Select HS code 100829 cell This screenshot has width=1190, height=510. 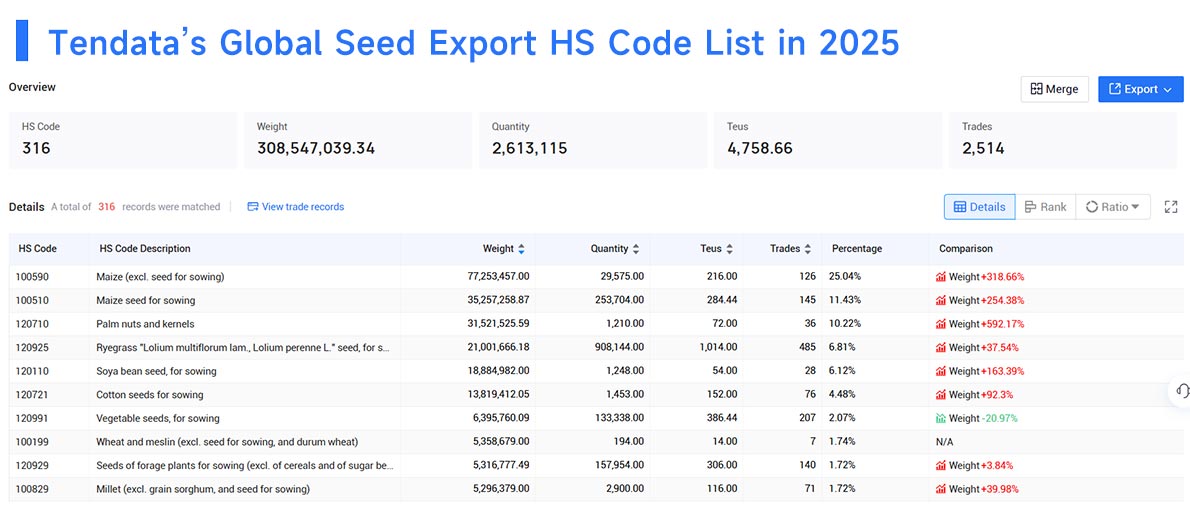click(x=31, y=489)
